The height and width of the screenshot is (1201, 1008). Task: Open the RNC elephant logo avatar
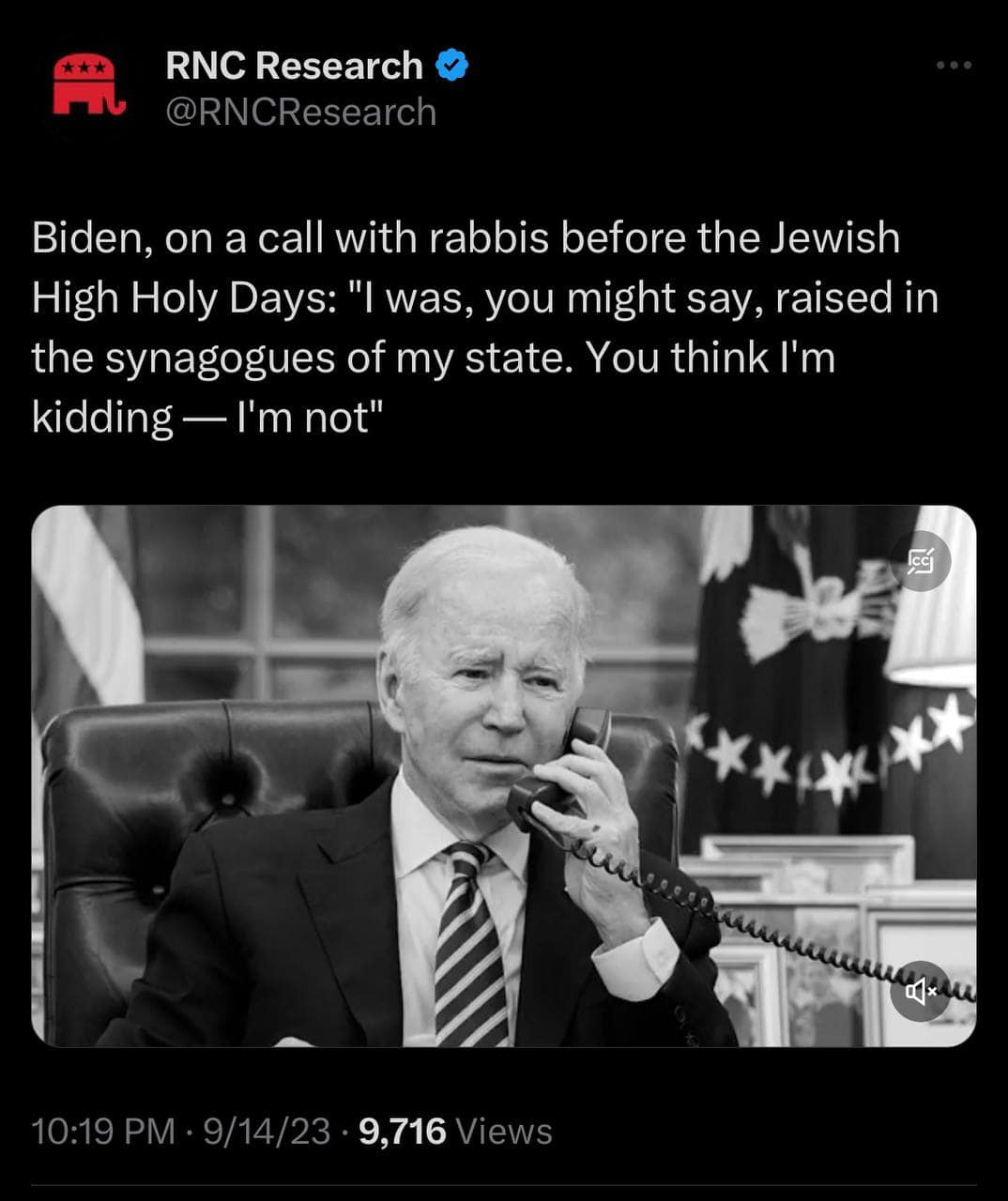[x=89, y=85]
